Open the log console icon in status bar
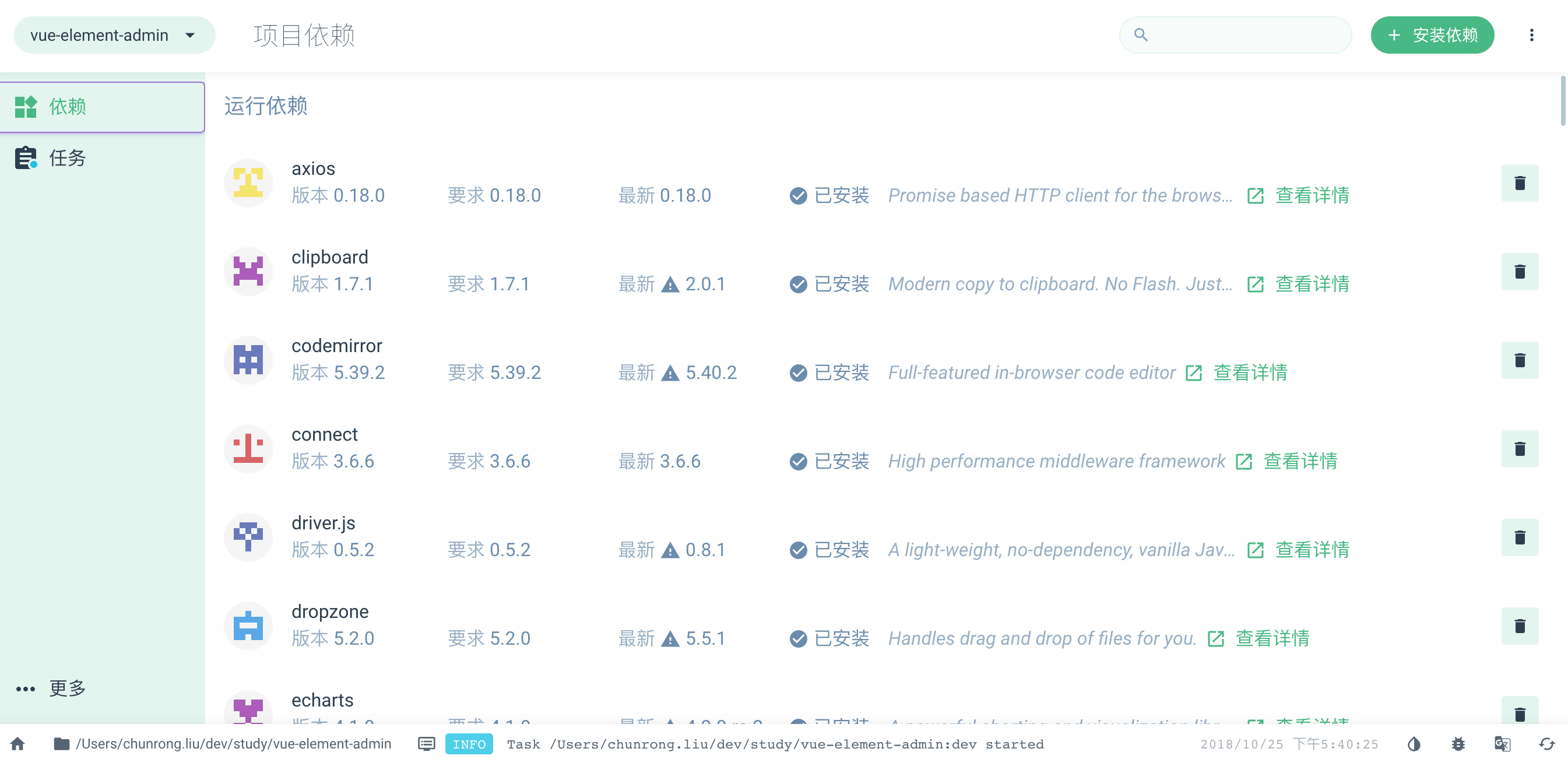This screenshot has width=1568, height=759. pos(426,744)
